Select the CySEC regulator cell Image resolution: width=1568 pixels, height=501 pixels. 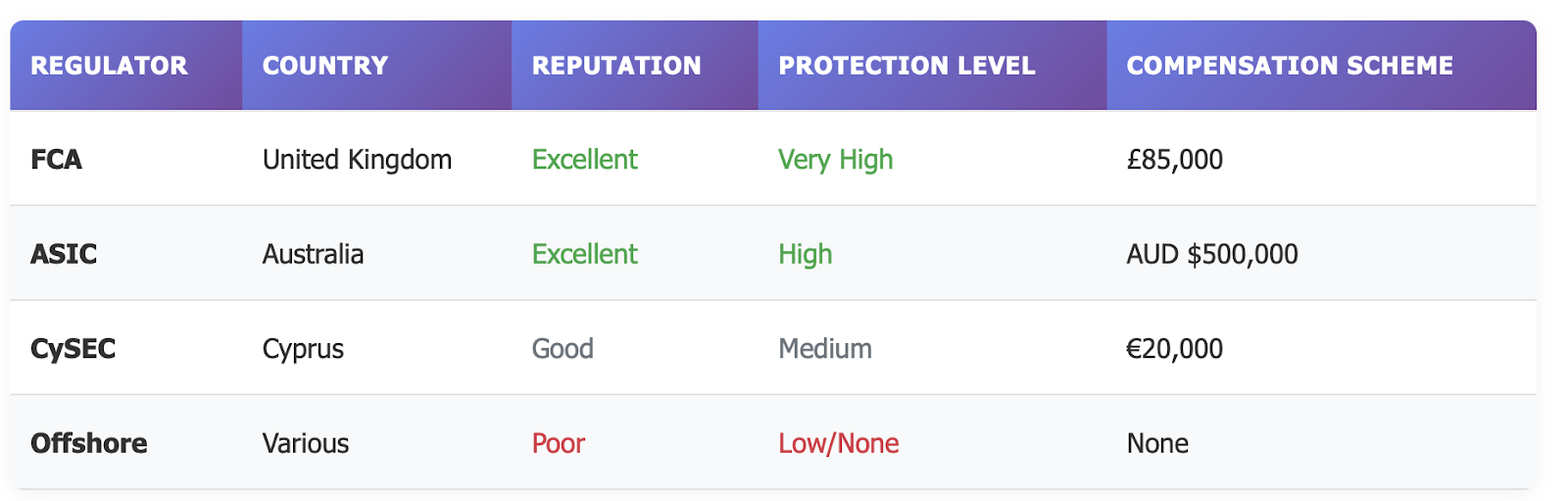(73, 349)
